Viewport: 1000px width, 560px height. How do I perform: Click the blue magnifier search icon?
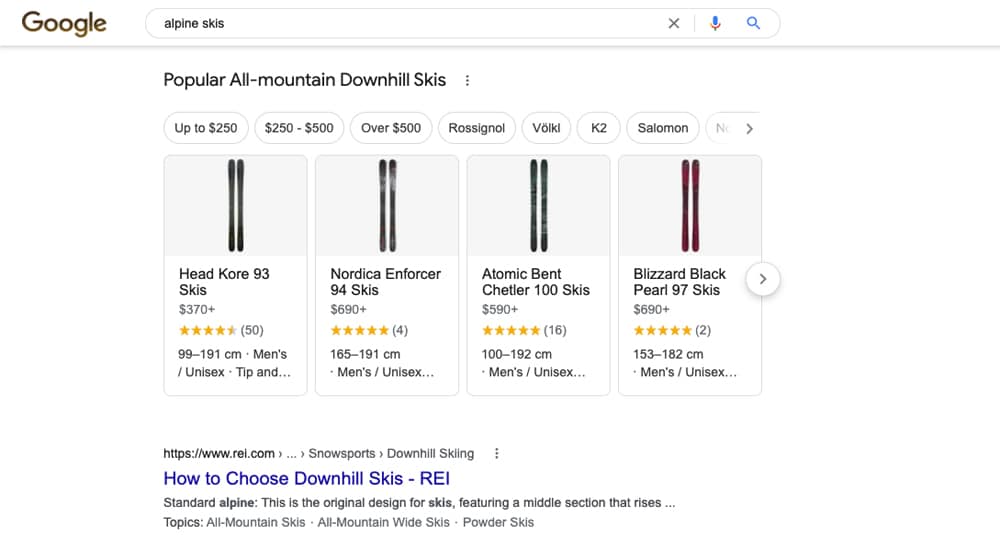tap(753, 23)
